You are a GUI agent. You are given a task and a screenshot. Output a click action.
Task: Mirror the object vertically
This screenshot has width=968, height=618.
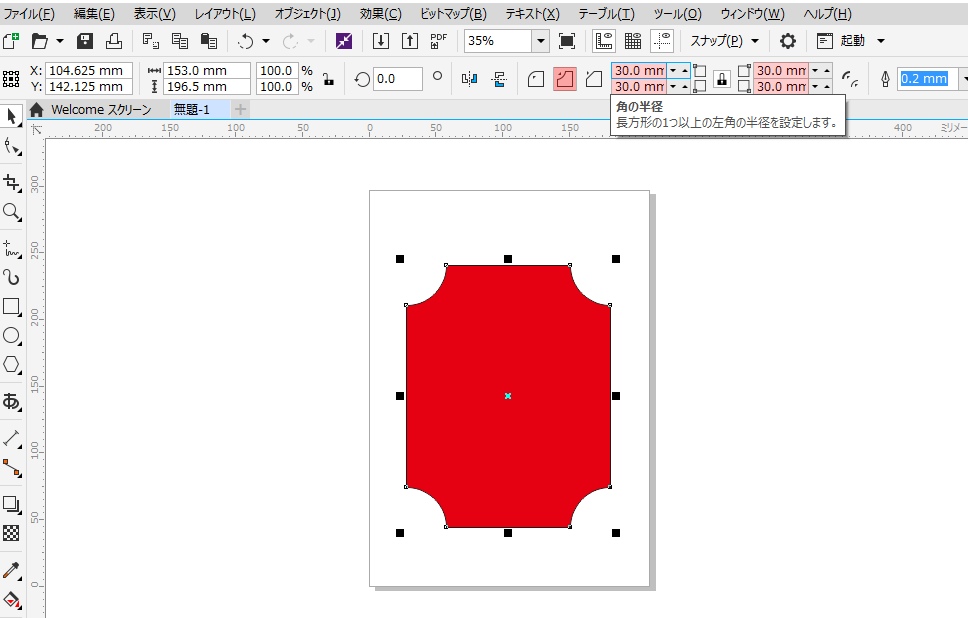[x=499, y=78]
